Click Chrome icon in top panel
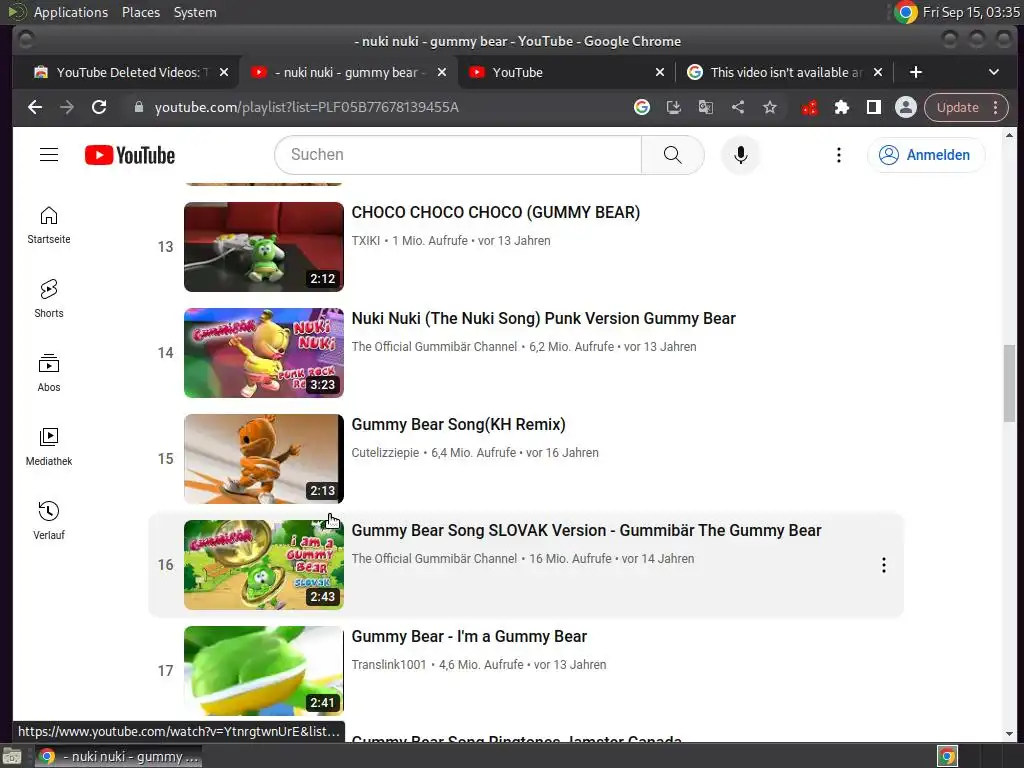The width and height of the screenshot is (1024, 768). pos(906,12)
